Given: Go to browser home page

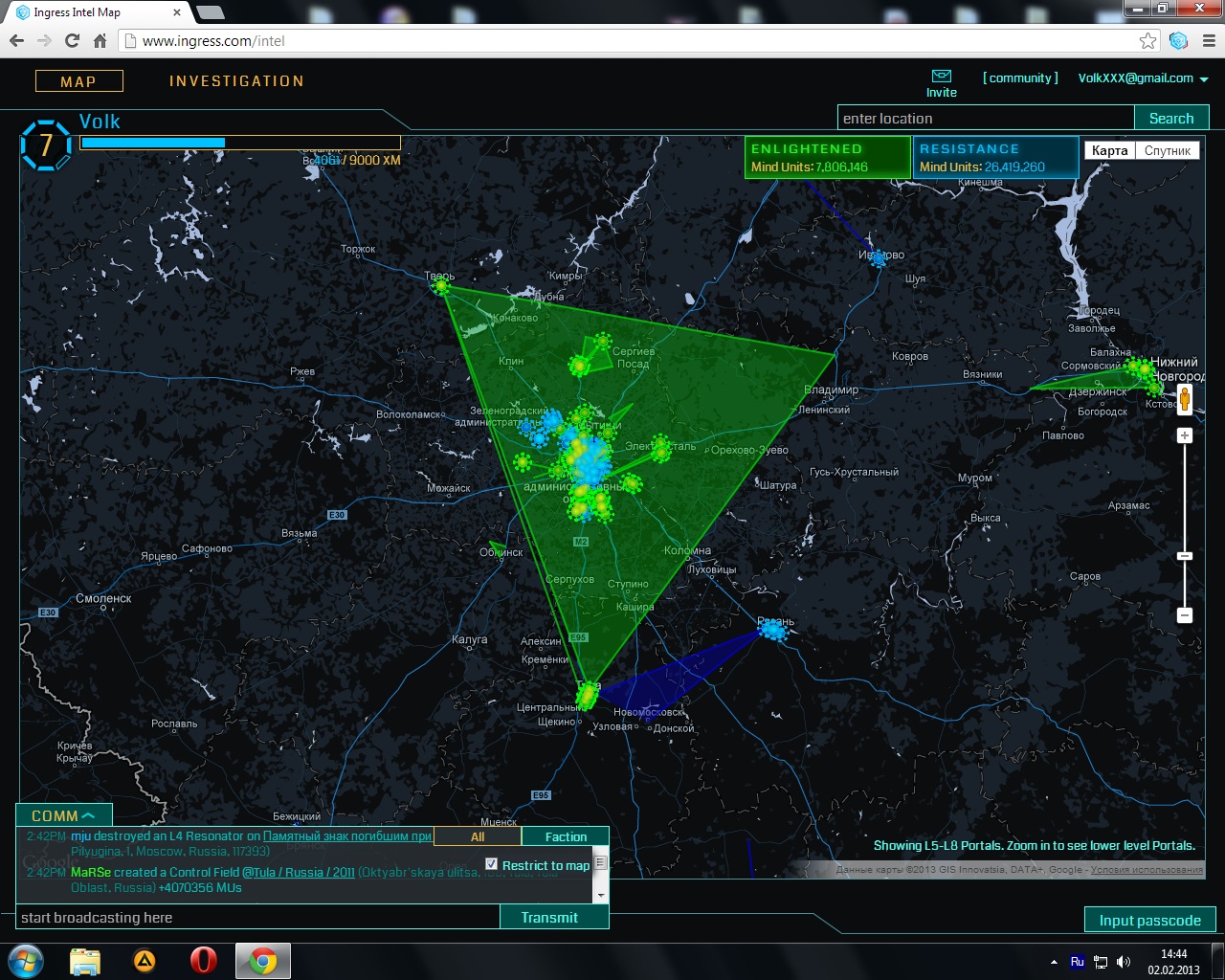Looking at the screenshot, I should pyautogui.click(x=100, y=40).
